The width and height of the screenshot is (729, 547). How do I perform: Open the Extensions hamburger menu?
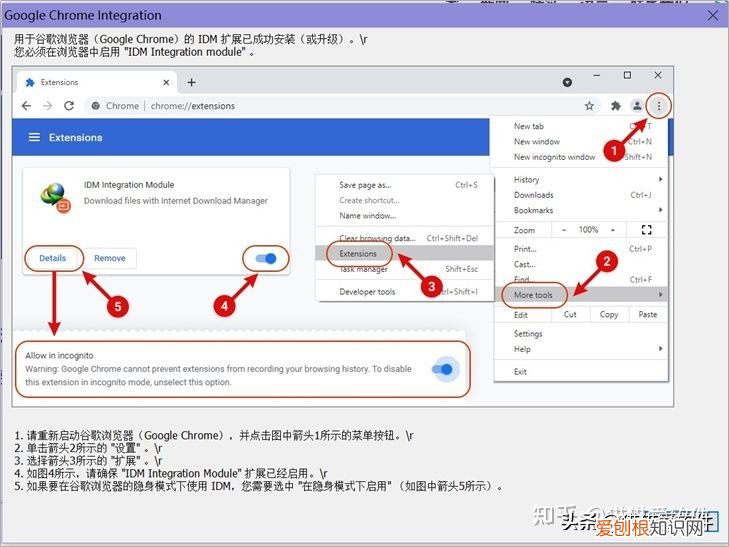tap(34, 138)
